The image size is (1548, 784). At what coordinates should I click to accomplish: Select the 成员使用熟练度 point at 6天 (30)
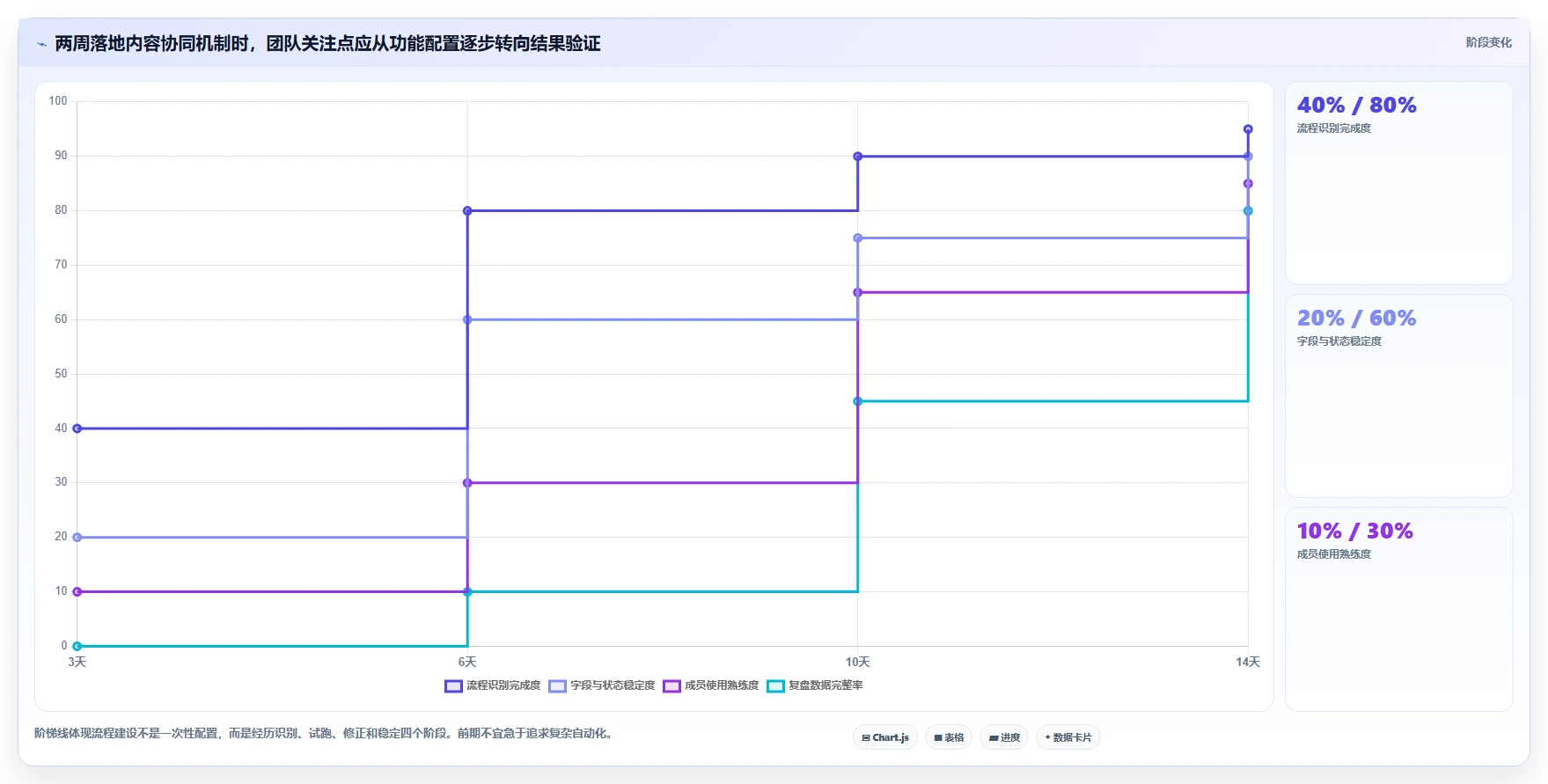[x=467, y=483]
